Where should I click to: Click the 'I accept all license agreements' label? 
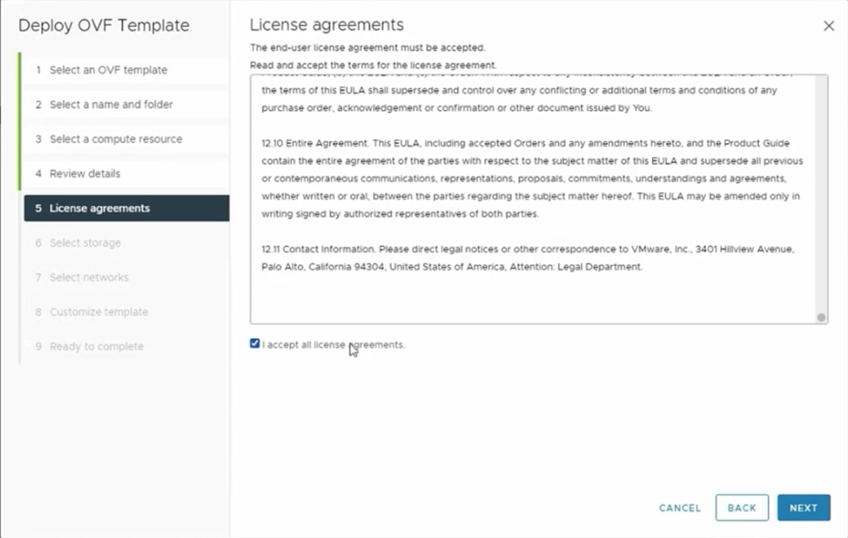pos(334,345)
